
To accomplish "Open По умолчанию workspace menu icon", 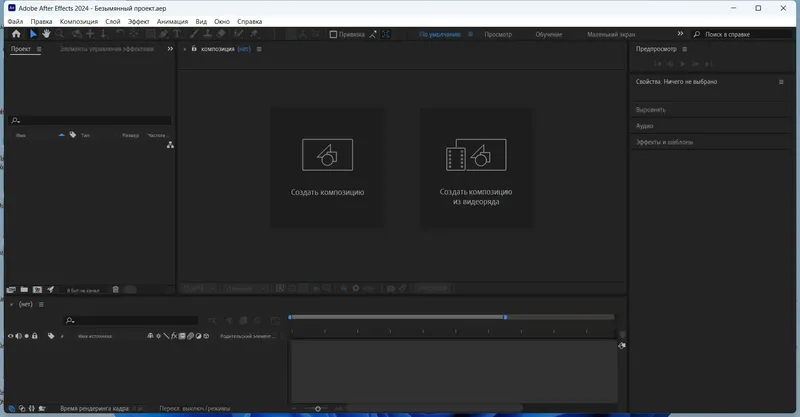I will (470, 34).
